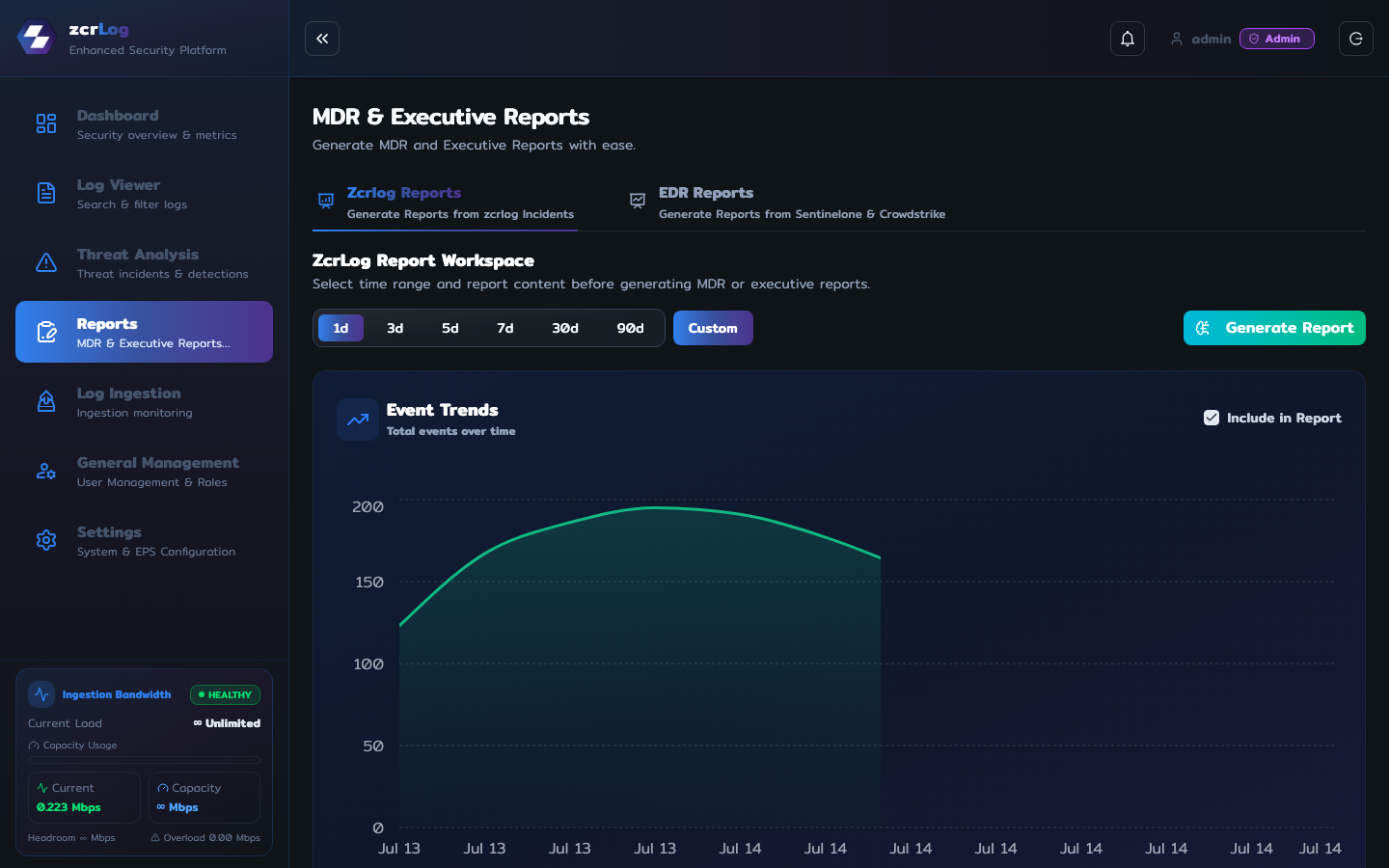
Task: Click the Event Trends chart icon
Action: point(358,420)
